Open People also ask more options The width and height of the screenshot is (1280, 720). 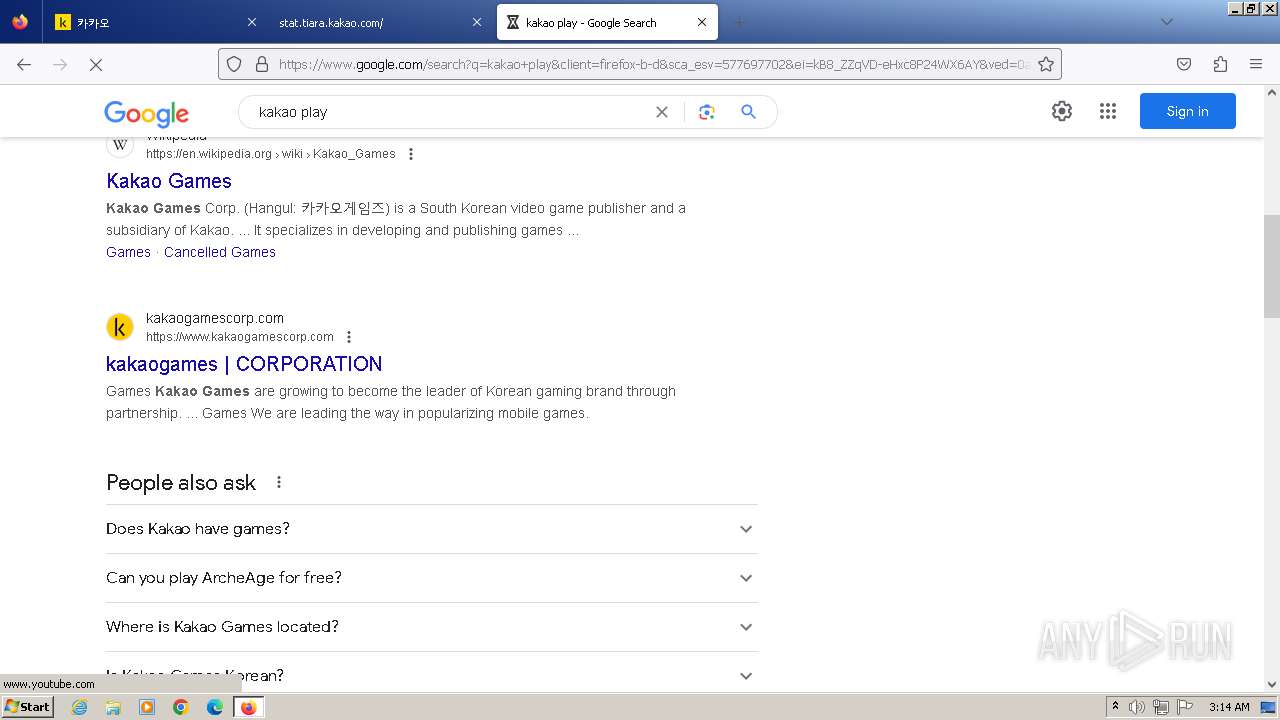[x=279, y=482]
